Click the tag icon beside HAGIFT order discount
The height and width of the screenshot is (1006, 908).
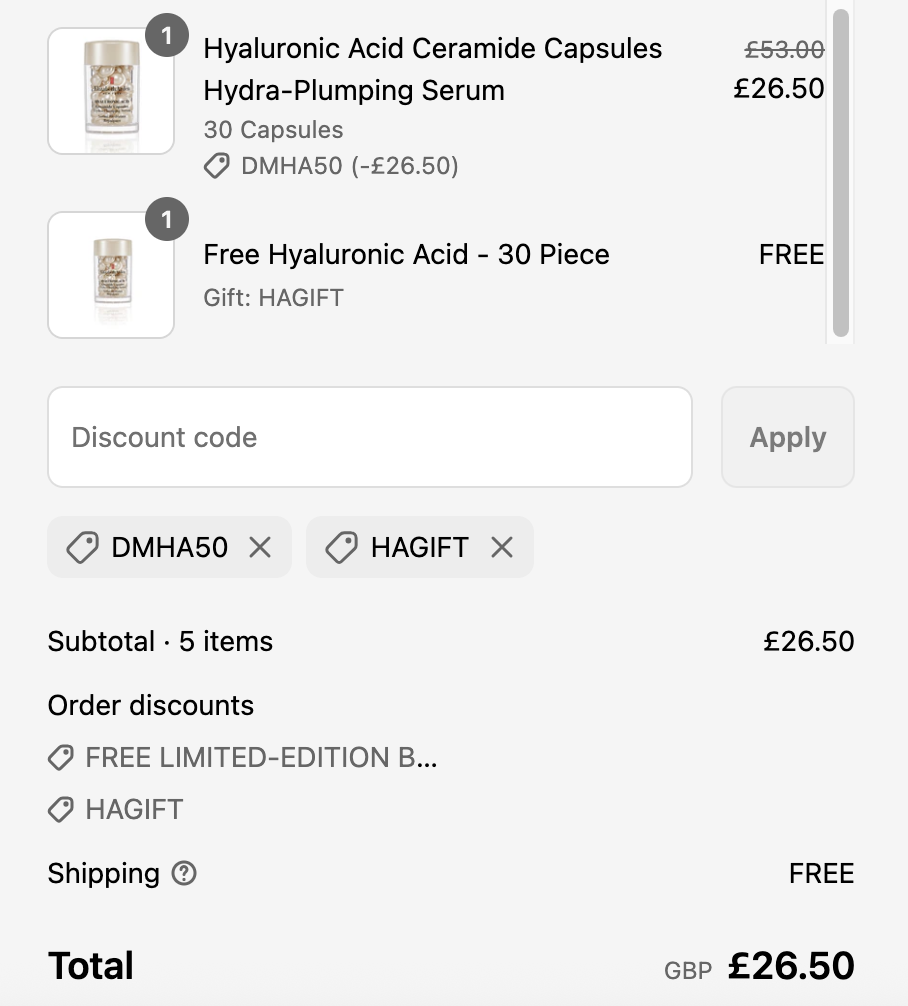click(x=61, y=809)
